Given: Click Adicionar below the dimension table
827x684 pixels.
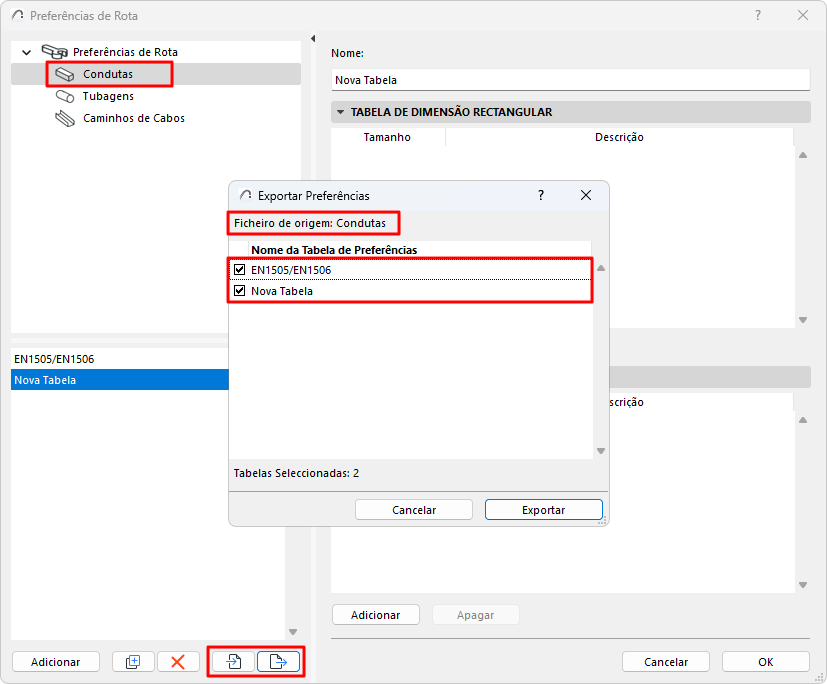Looking at the screenshot, I should coord(376,615).
